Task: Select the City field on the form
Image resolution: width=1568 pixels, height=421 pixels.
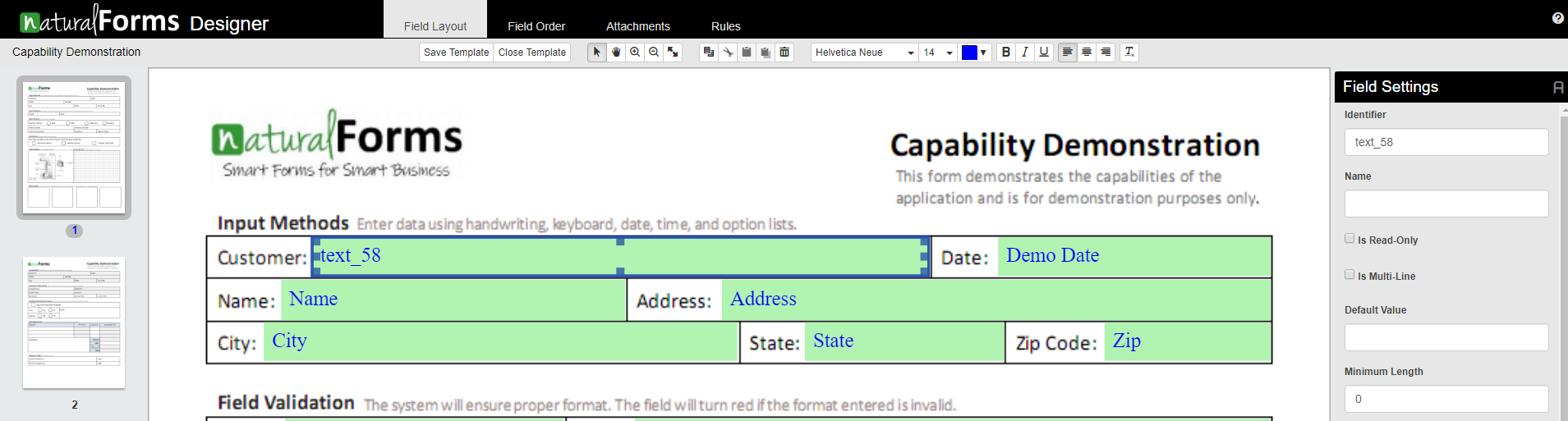Action: point(501,342)
